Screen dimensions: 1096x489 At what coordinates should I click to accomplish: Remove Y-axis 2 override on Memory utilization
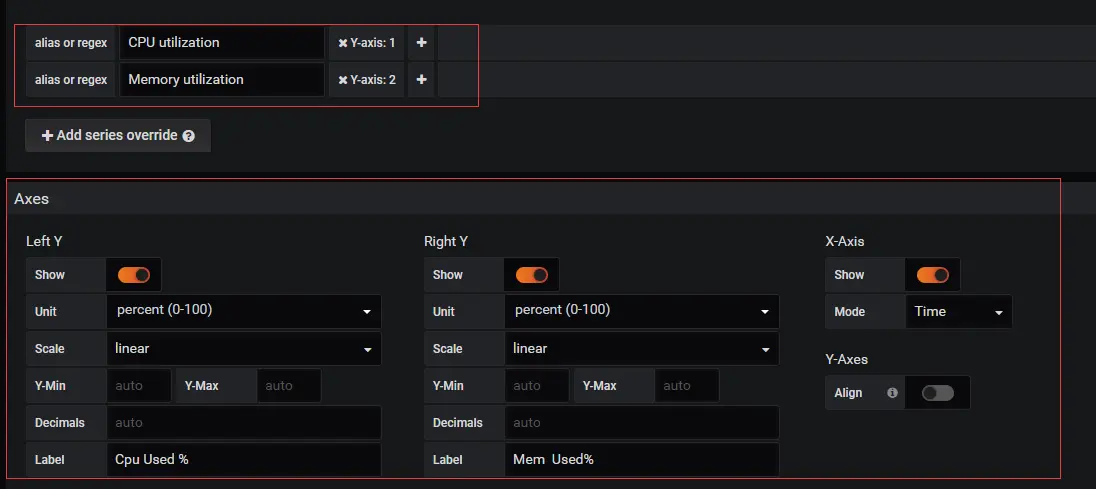(343, 80)
